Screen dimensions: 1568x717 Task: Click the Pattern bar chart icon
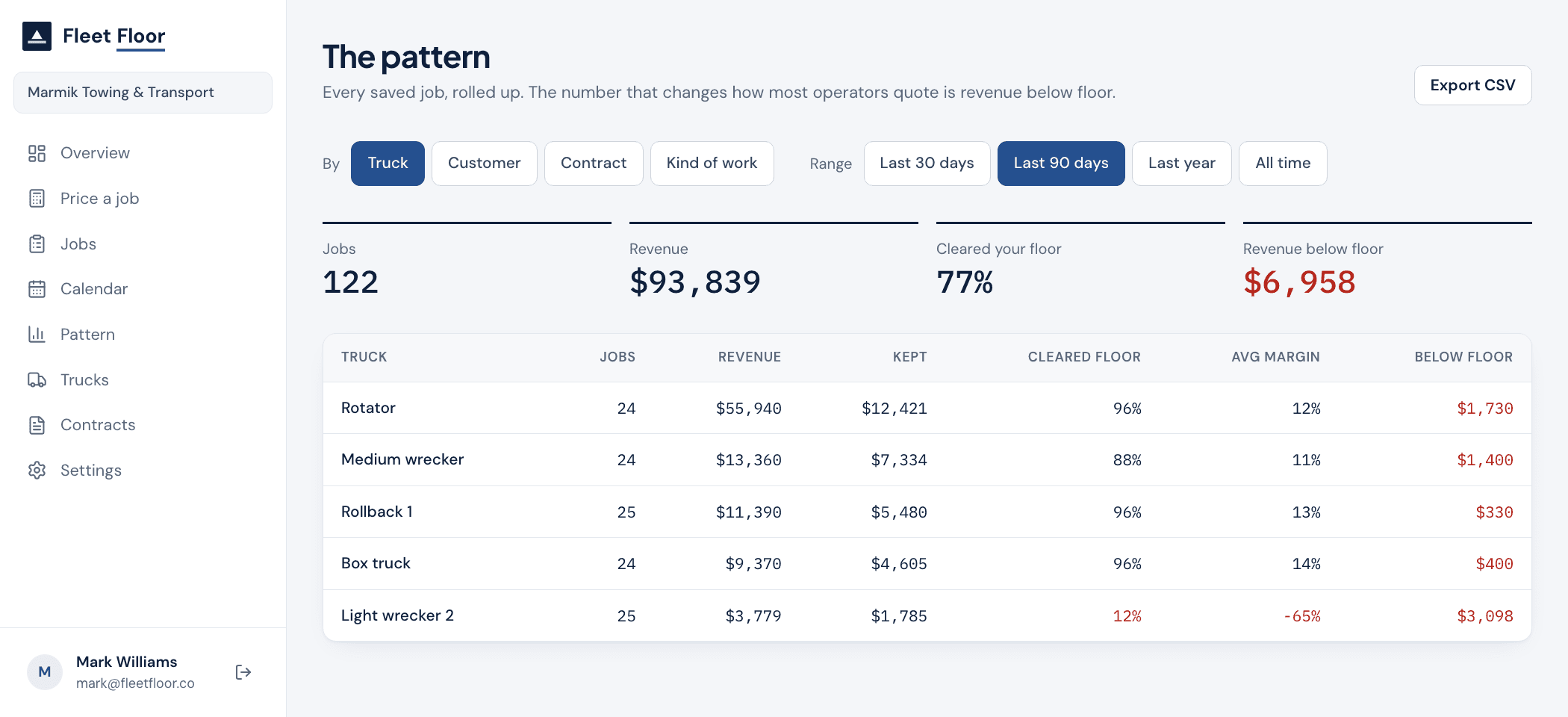coord(37,335)
